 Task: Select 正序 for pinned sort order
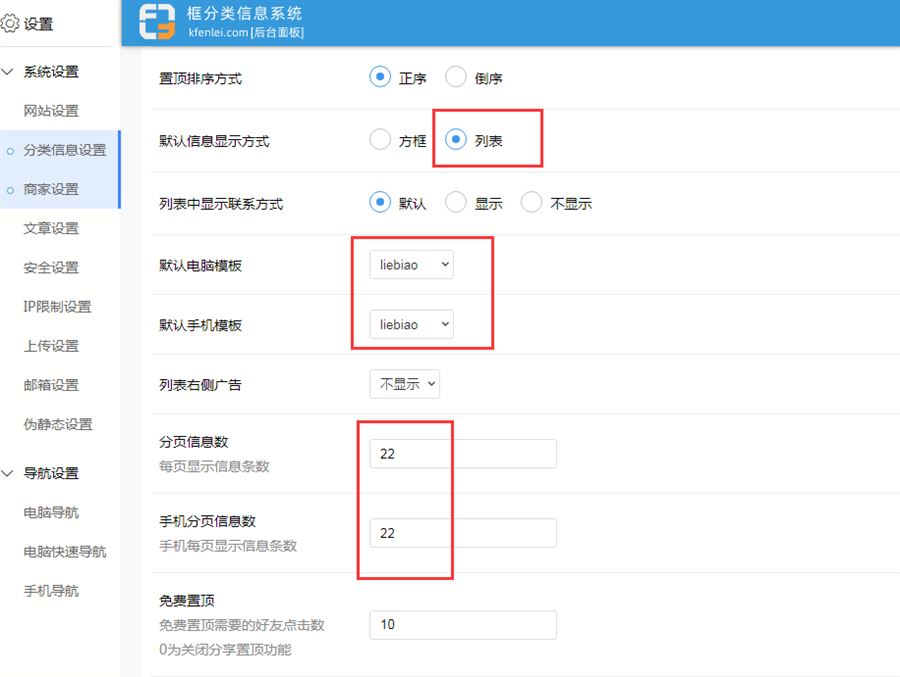pos(380,78)
